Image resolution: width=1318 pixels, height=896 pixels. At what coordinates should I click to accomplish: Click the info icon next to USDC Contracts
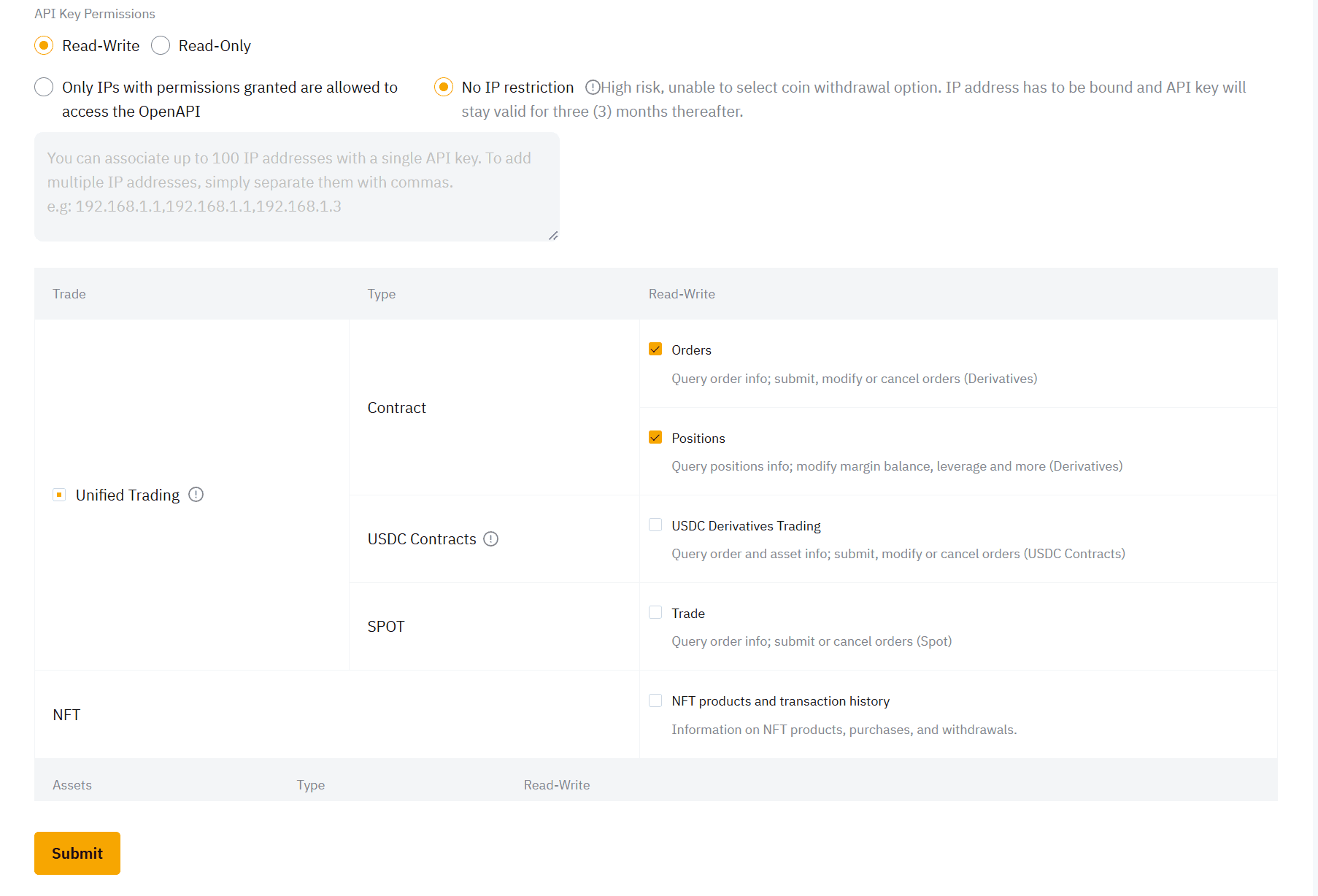(x=490, y=538)
